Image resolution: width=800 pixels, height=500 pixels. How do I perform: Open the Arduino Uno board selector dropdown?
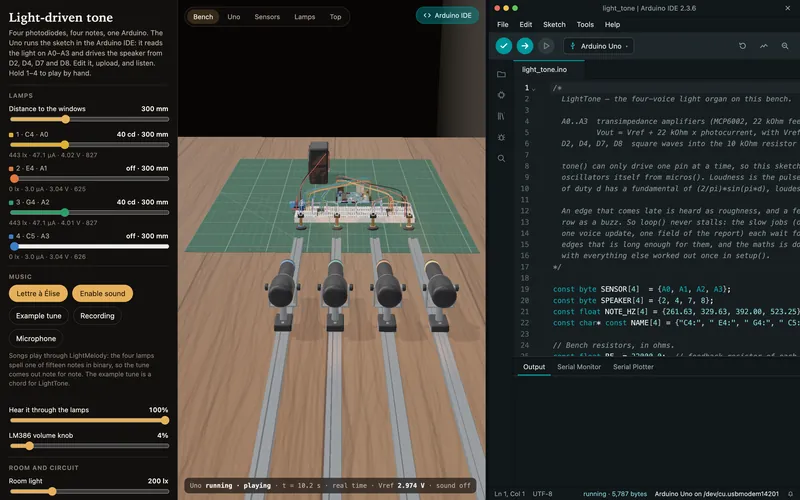[x=598, y=46]
